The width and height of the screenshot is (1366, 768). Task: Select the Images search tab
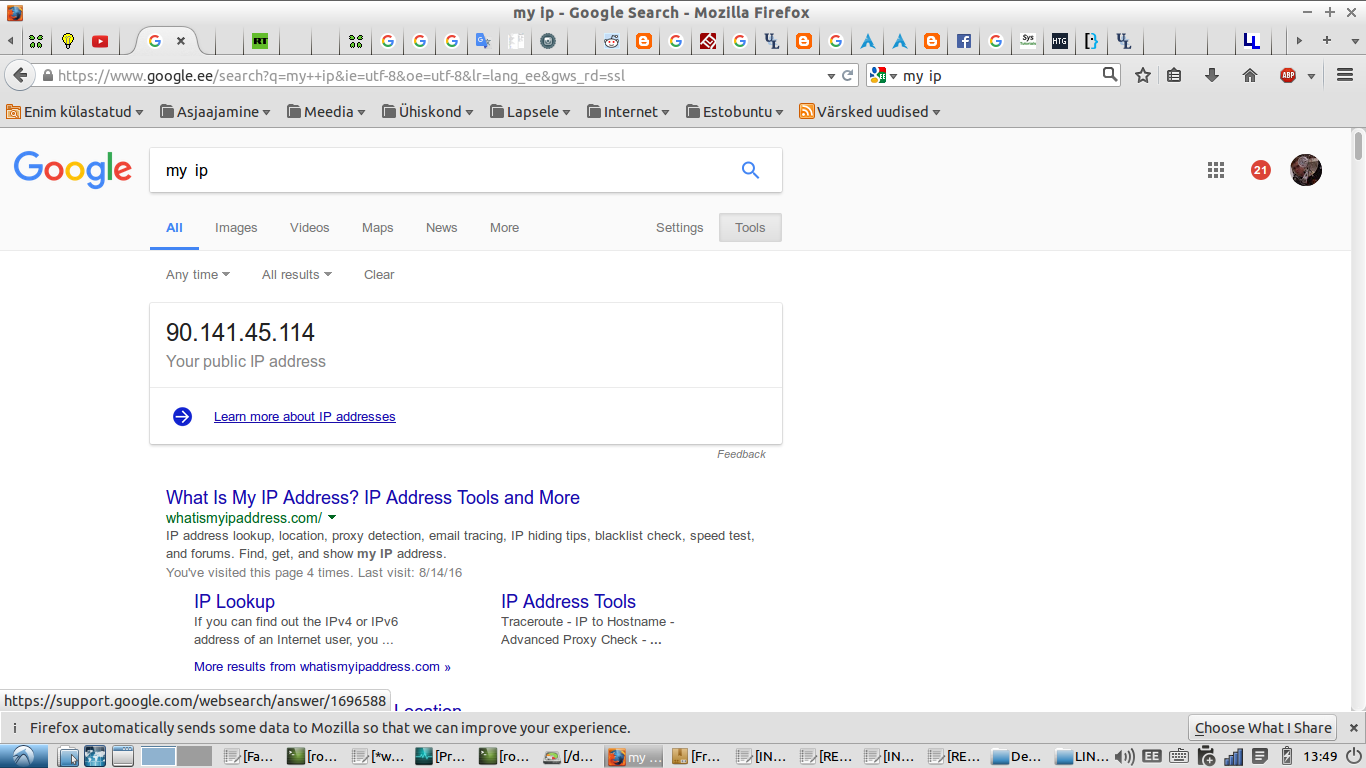(236, 228)
